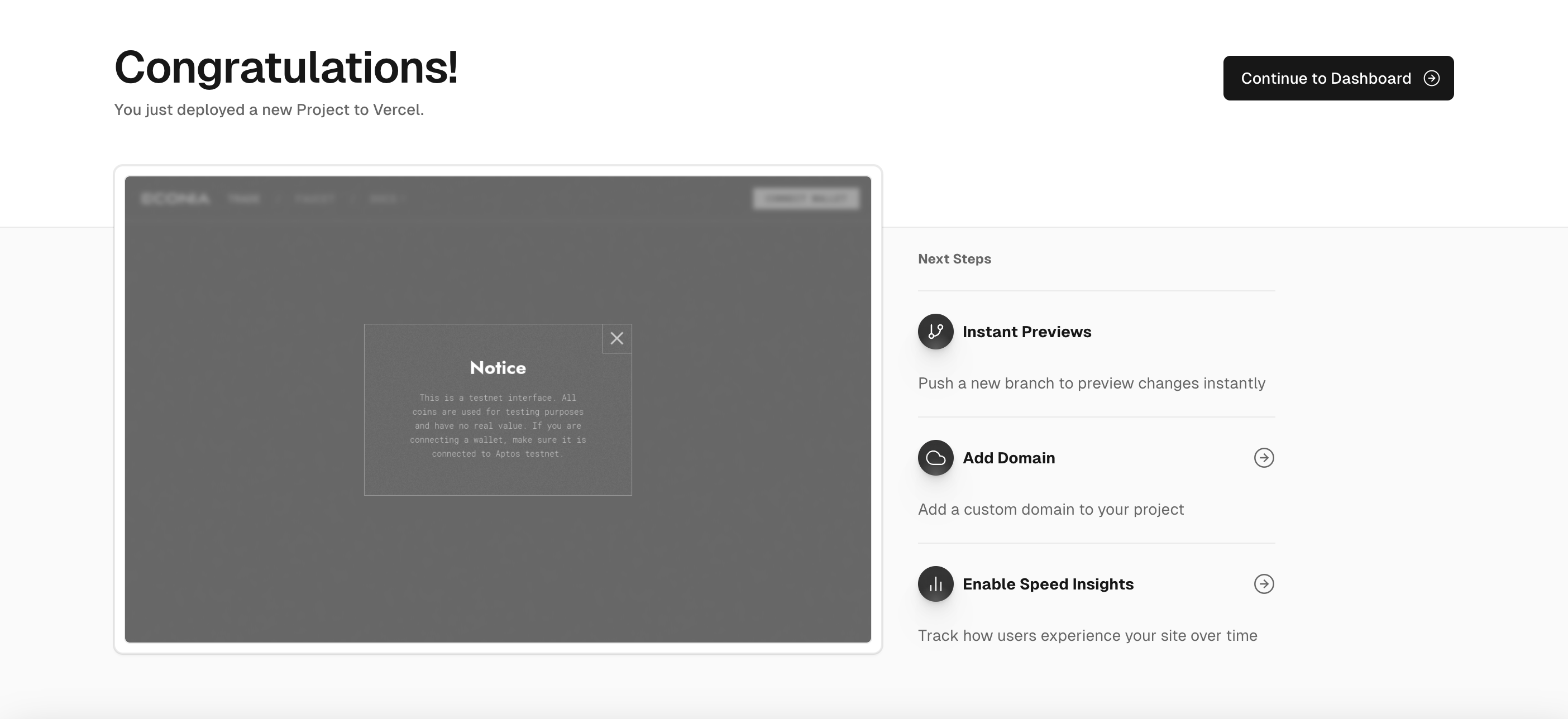
Task: Click the Next Steps heading
Action: [x=954, y=258]
